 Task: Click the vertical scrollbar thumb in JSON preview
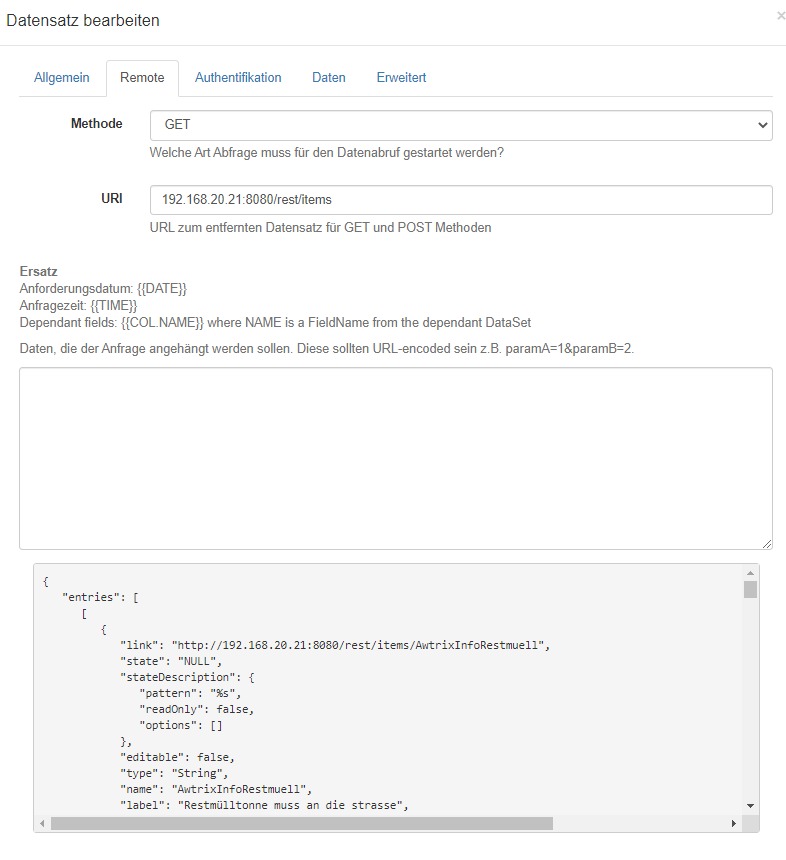750,589
